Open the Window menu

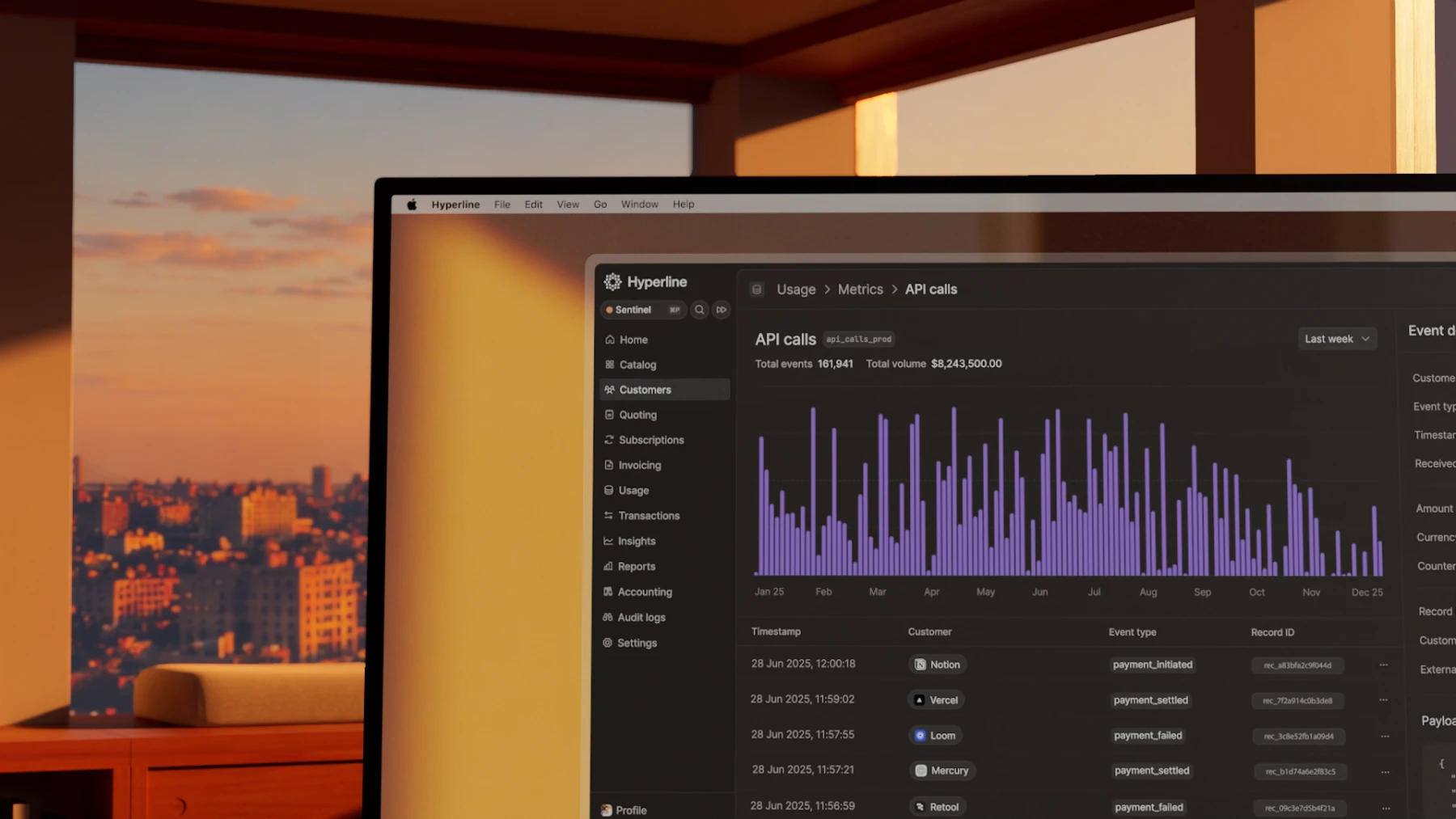(640, 205)
